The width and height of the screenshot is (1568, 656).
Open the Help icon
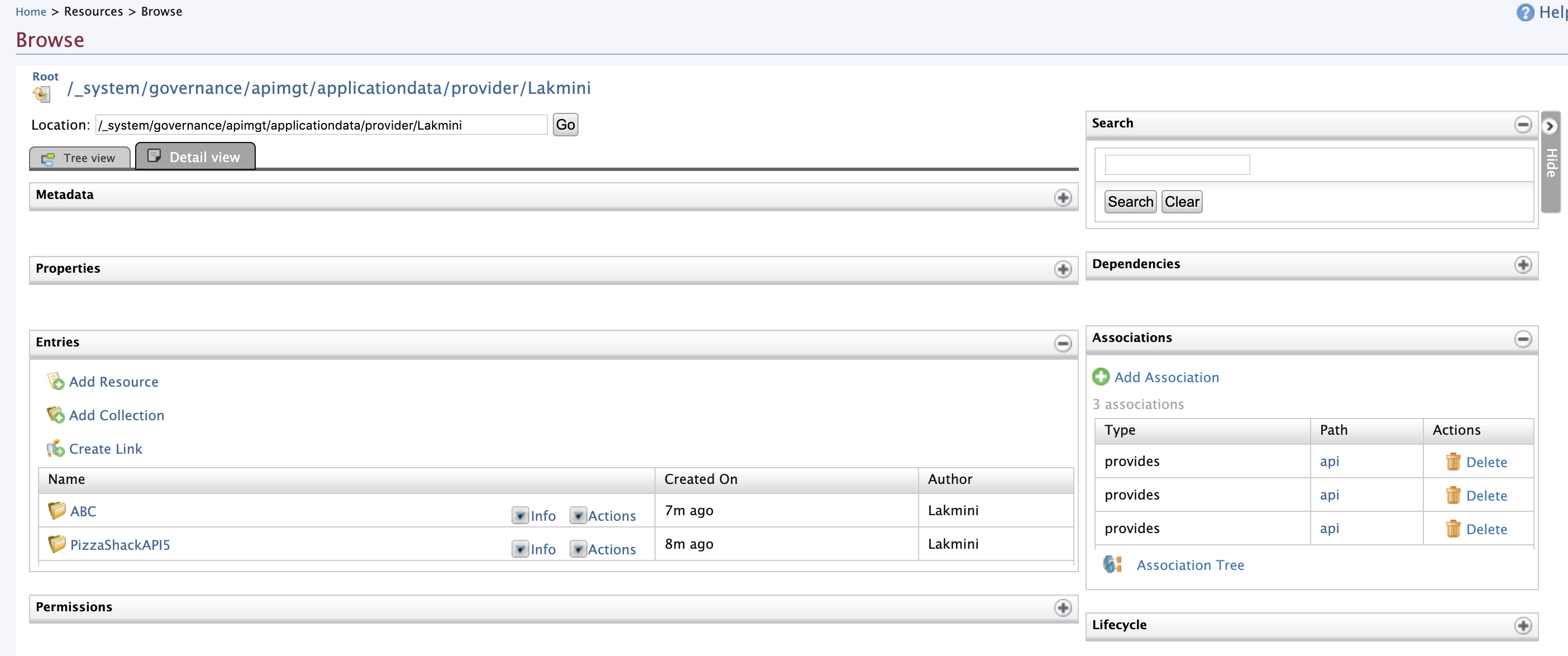point(1525,12)
